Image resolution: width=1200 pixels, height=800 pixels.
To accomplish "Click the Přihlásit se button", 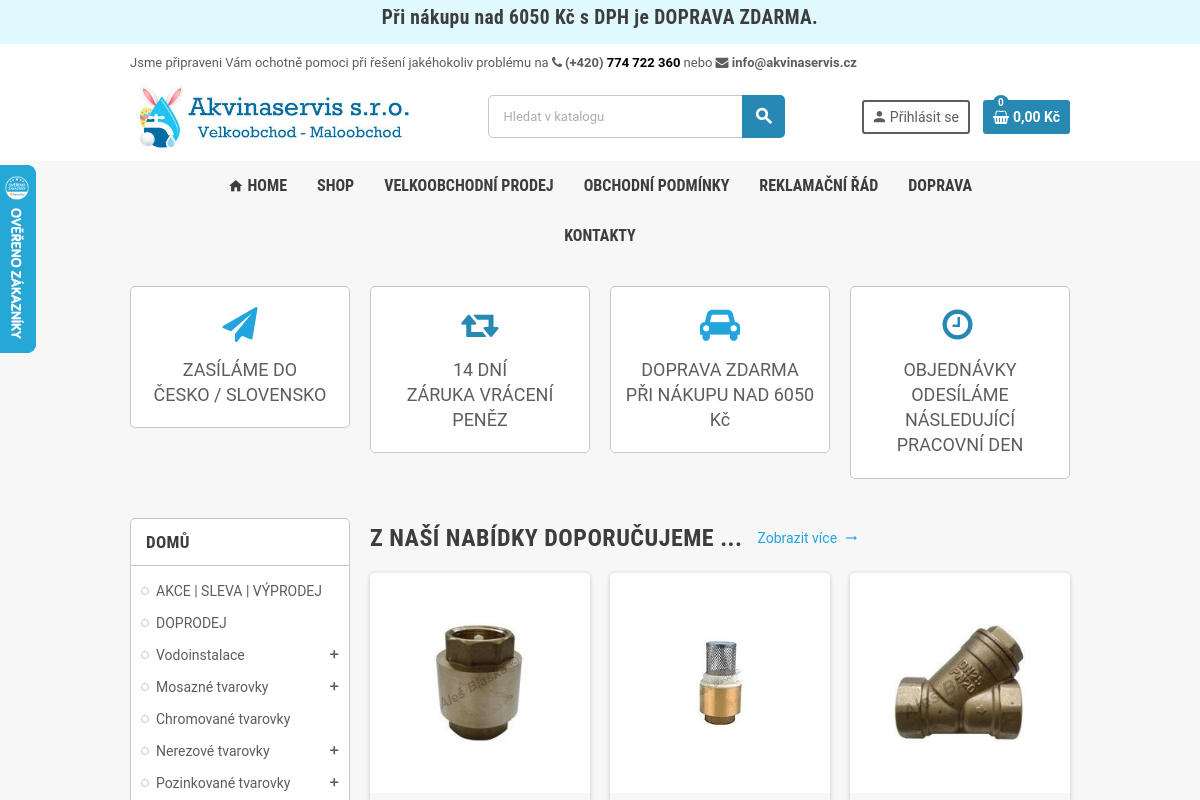I will coord(915,116).
